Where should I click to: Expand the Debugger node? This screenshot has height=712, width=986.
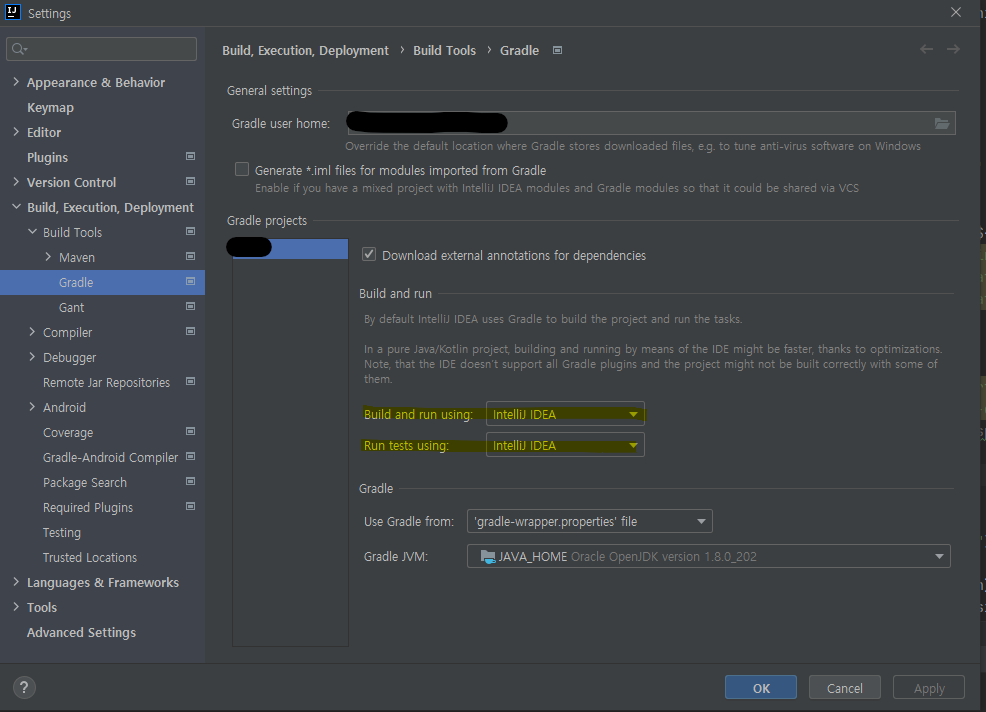(x=33, y=357)
